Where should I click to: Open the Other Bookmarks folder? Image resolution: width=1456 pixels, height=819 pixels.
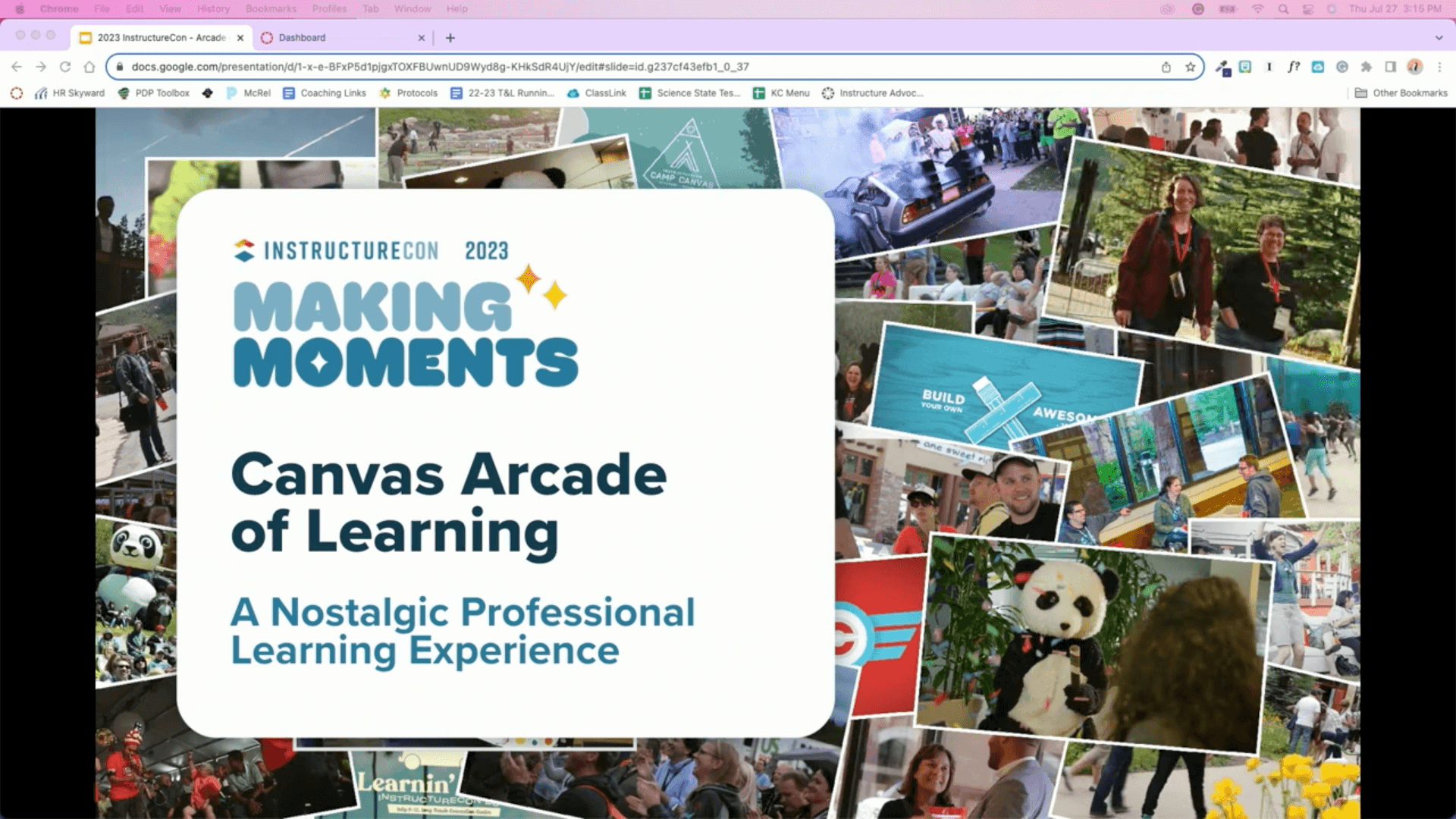[1400, 93]
